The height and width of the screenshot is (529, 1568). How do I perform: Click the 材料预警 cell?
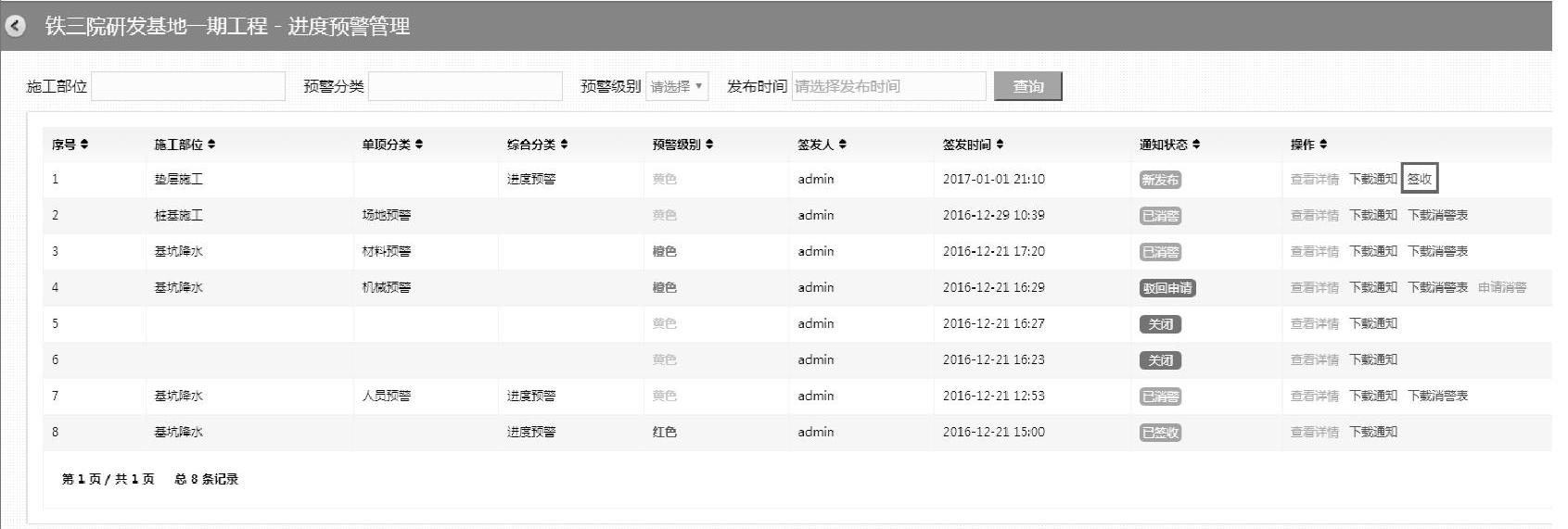(x=386, y=252)
